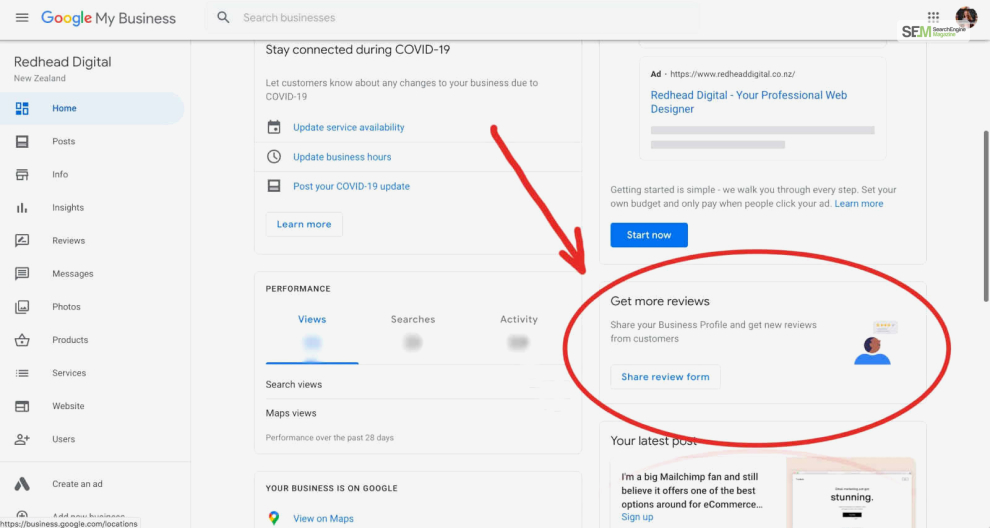Click the Home dashboard icon

[22, 109]
